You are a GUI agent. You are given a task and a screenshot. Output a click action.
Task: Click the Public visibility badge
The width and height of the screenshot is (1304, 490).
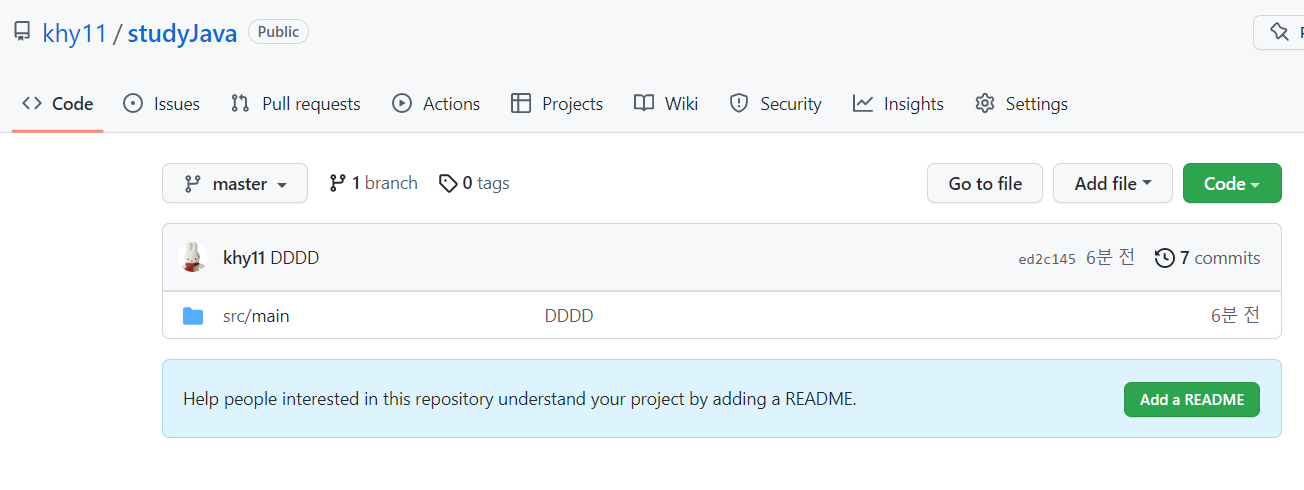click(x=278, y=32)
